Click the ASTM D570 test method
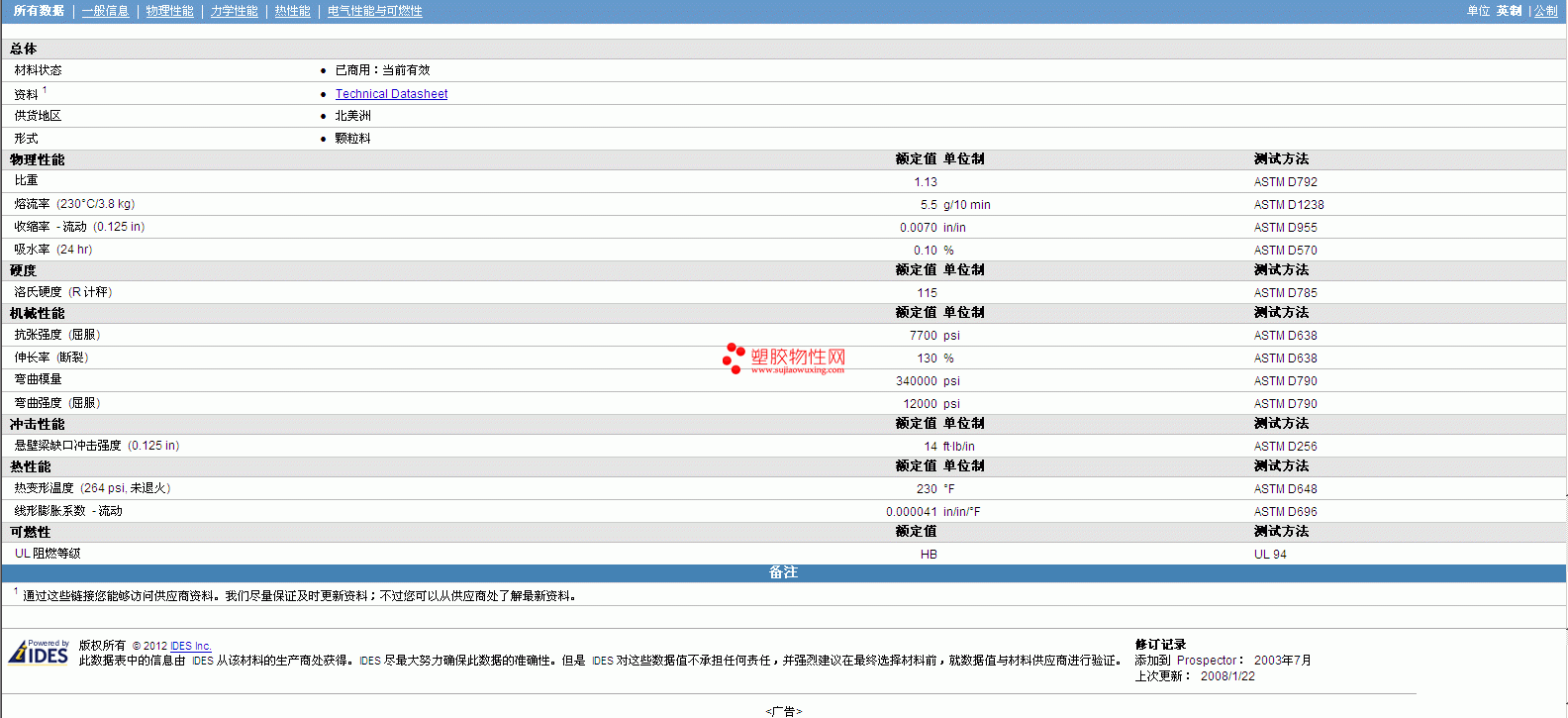1568x718 pixels. [x=1285, y=251]
